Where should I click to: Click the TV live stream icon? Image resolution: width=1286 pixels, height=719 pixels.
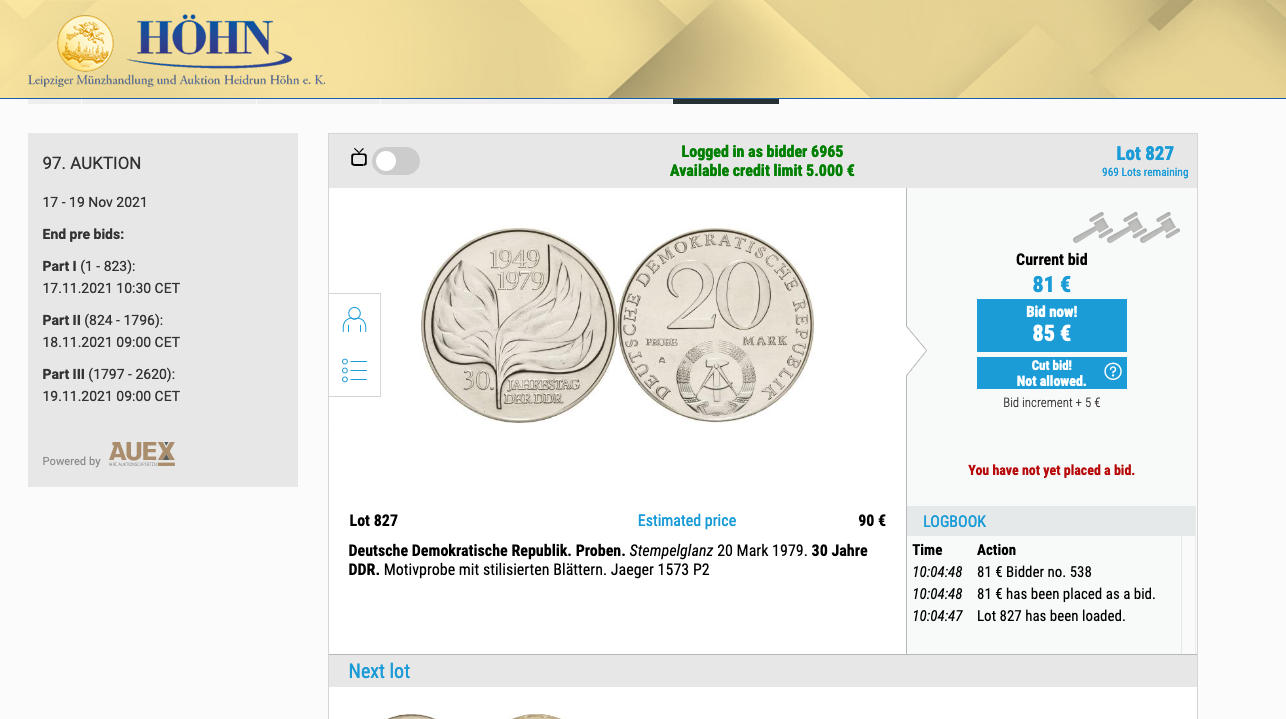click(x=358, y=157)
